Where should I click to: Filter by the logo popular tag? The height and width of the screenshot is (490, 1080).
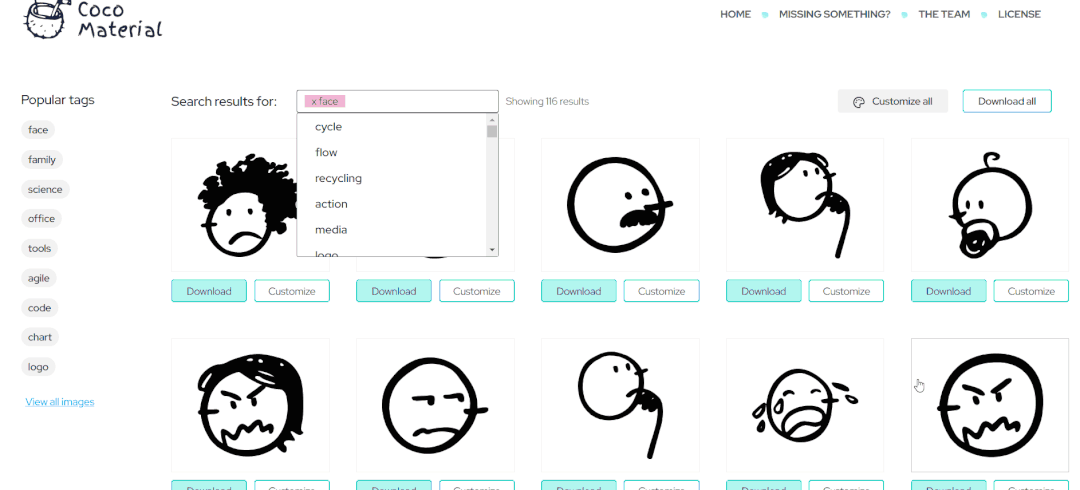pyautogui.click(x=39, y=367)
